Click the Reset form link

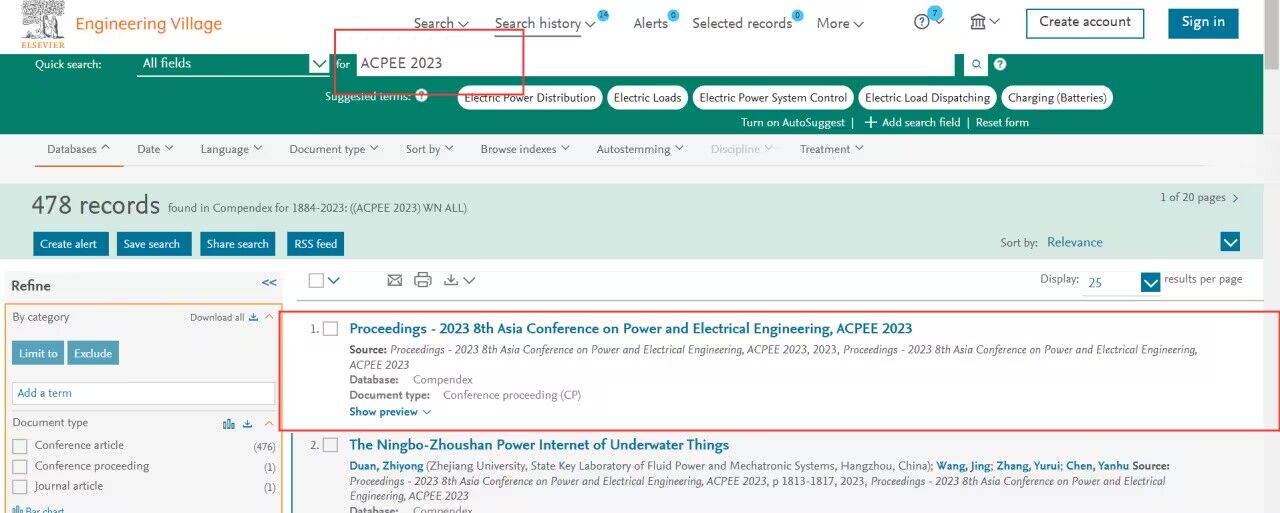1002,122
